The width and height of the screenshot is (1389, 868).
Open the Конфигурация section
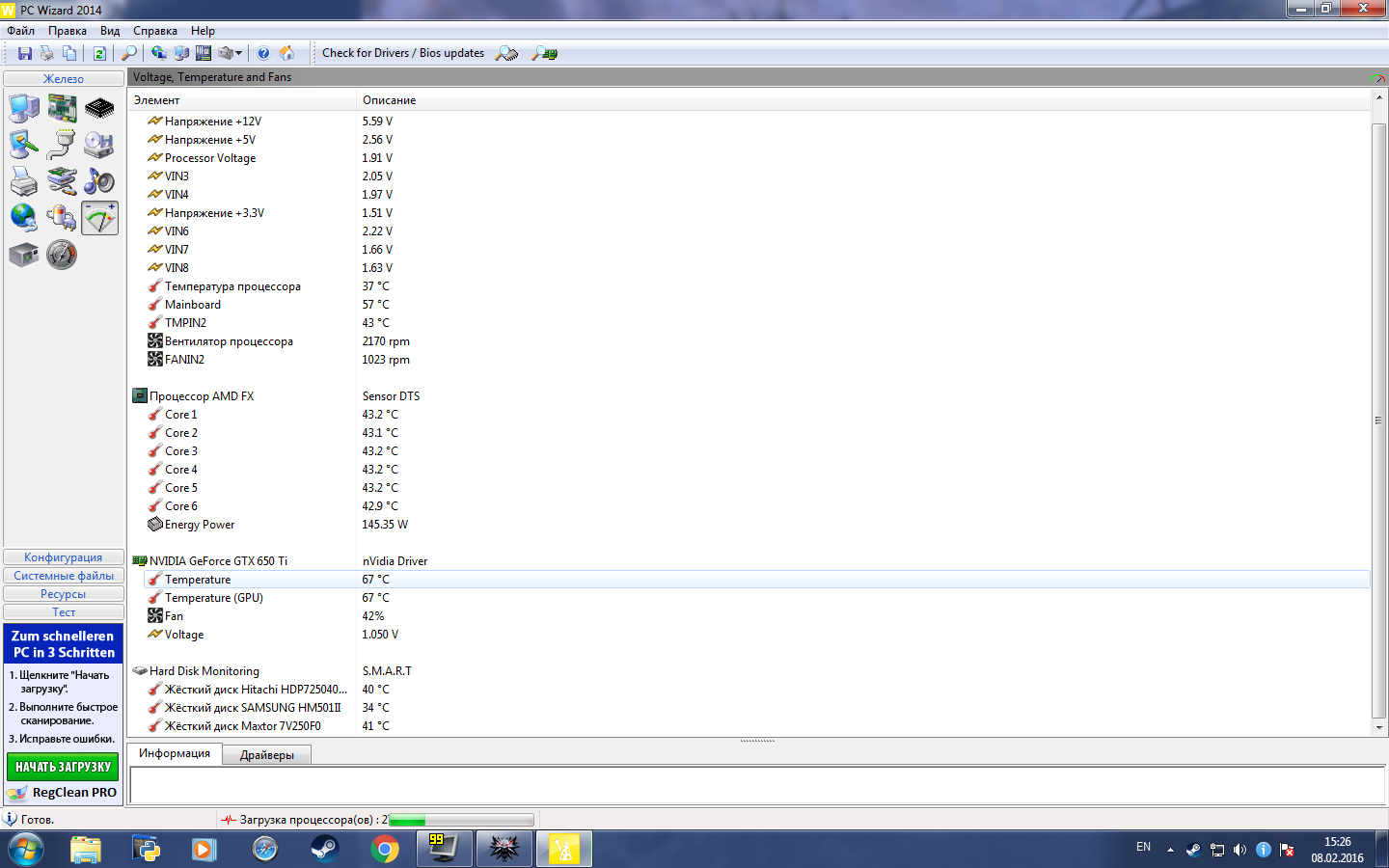click(64, 557)
